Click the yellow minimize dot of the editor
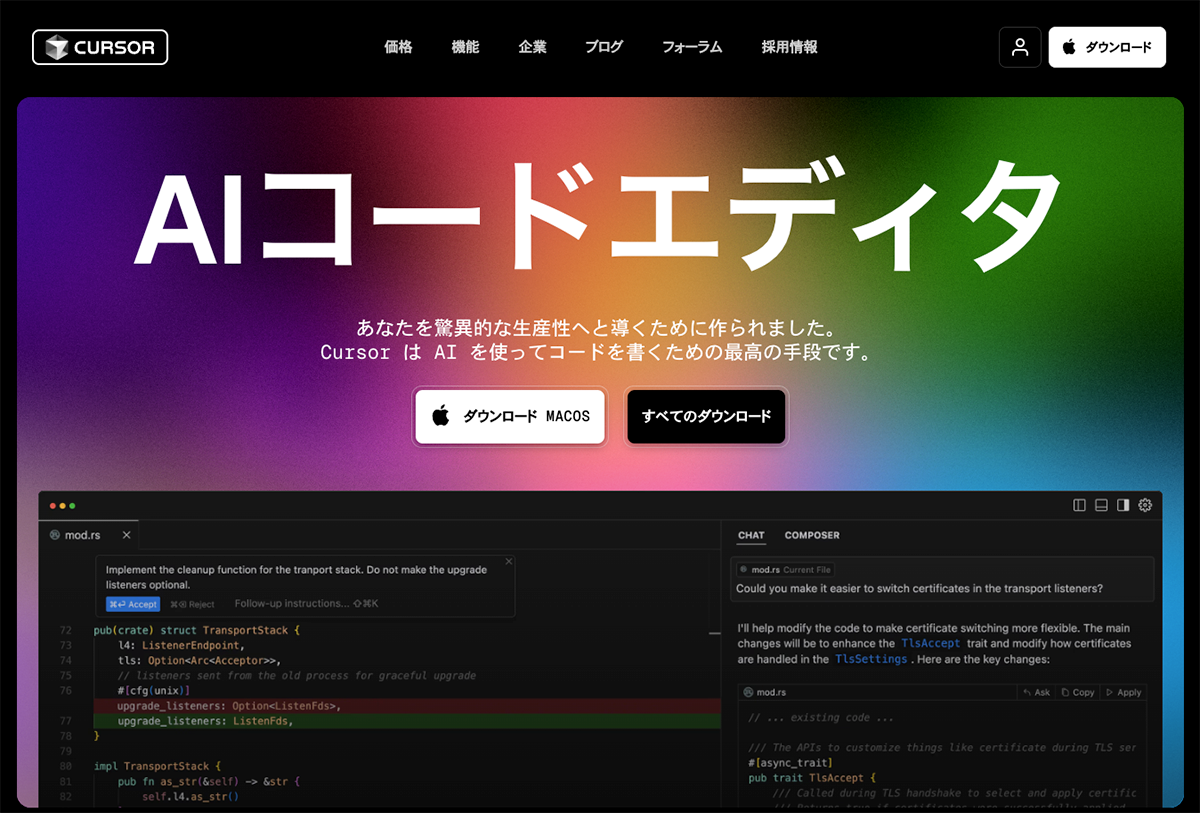This screenshot has width=1200, height=813. pos(63,507)
